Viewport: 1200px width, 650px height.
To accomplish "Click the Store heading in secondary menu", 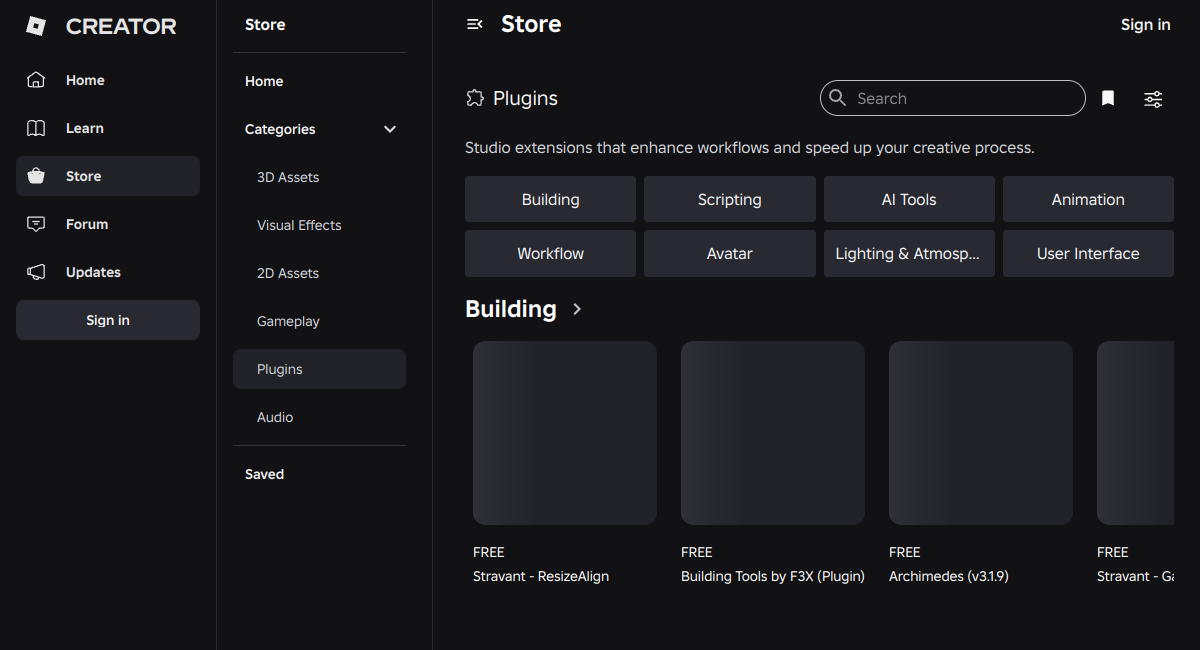I will point(265,25).
